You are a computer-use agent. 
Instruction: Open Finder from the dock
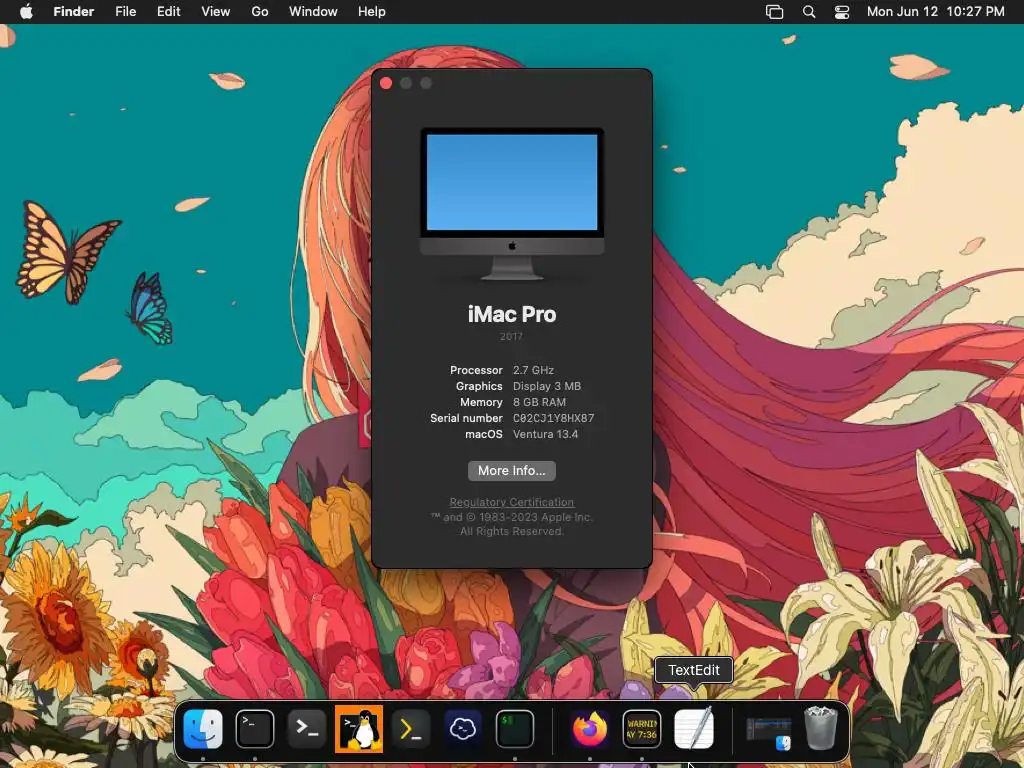coord(203,729)
